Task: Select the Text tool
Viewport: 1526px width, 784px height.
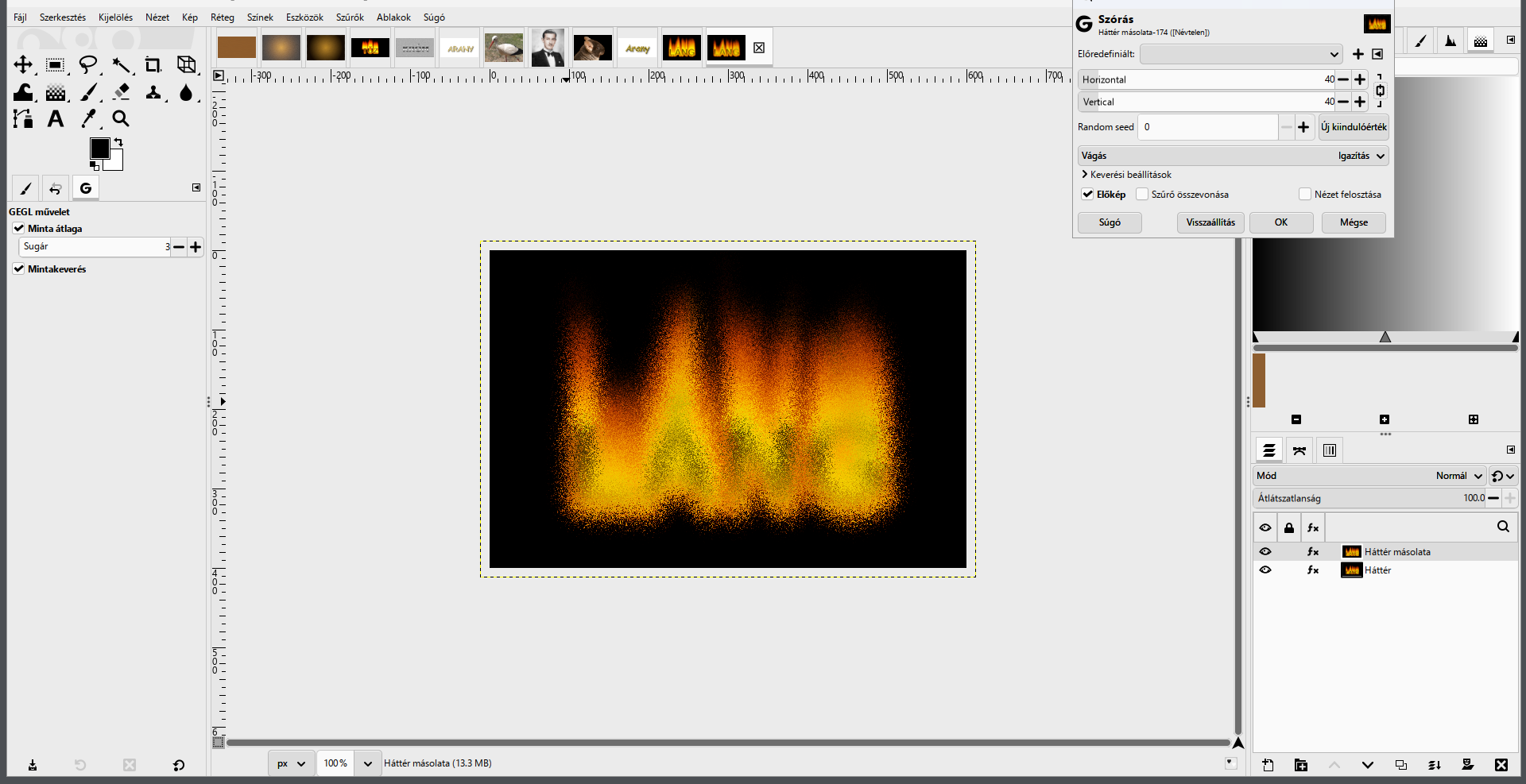Action: 55,119
